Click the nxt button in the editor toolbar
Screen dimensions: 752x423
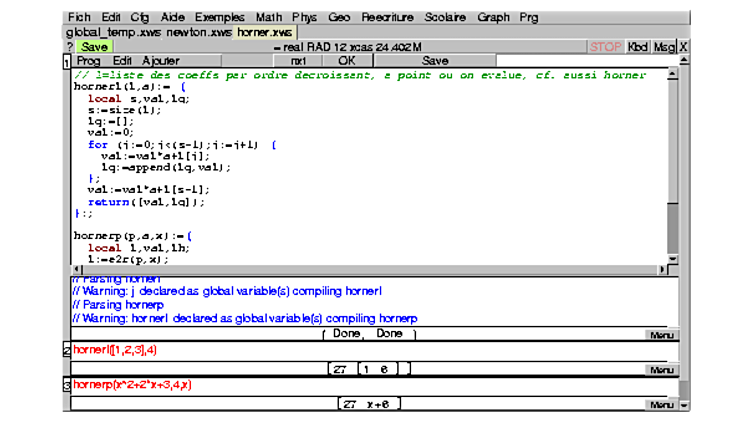(x=298, y=61)
